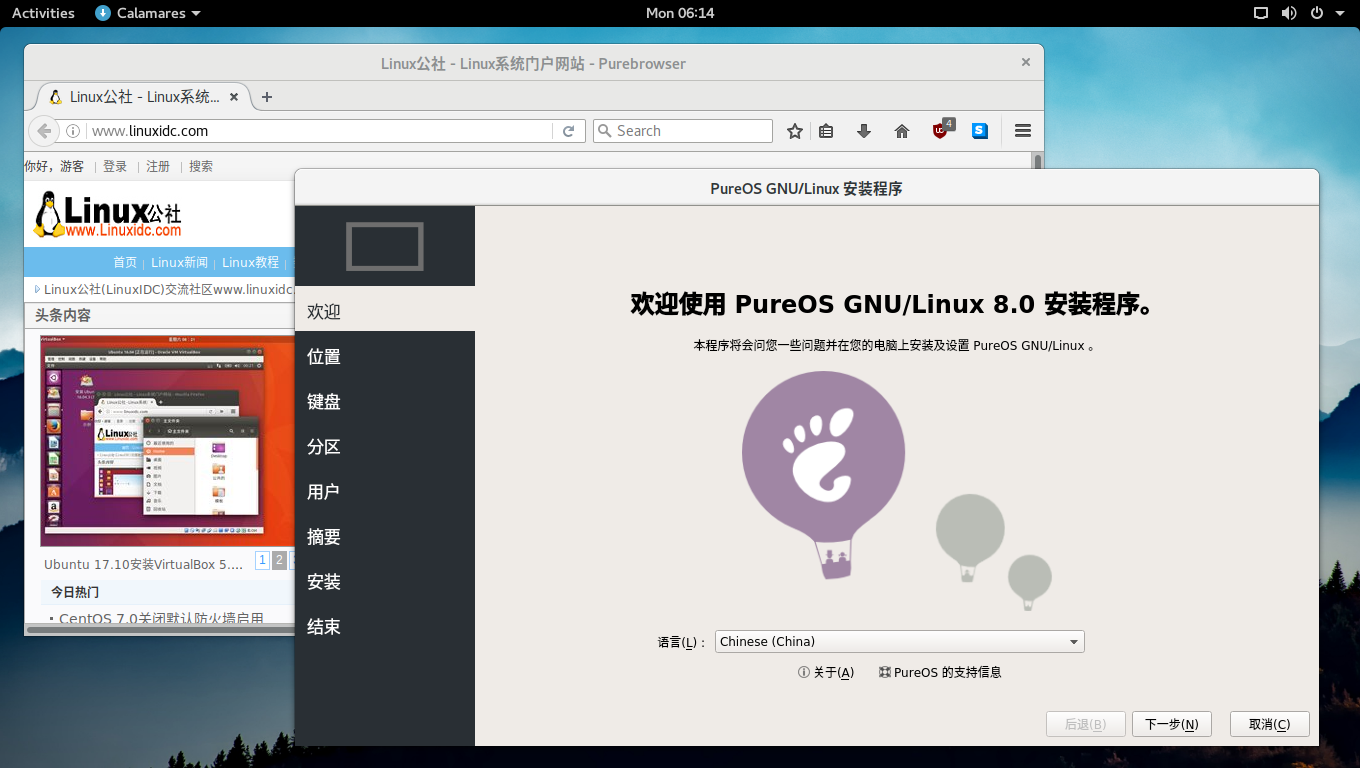The height and width of the screenshot is (768, 1360).
Task: Open the language dropdown Chinese (China)
Action: (x=900, y=642)
